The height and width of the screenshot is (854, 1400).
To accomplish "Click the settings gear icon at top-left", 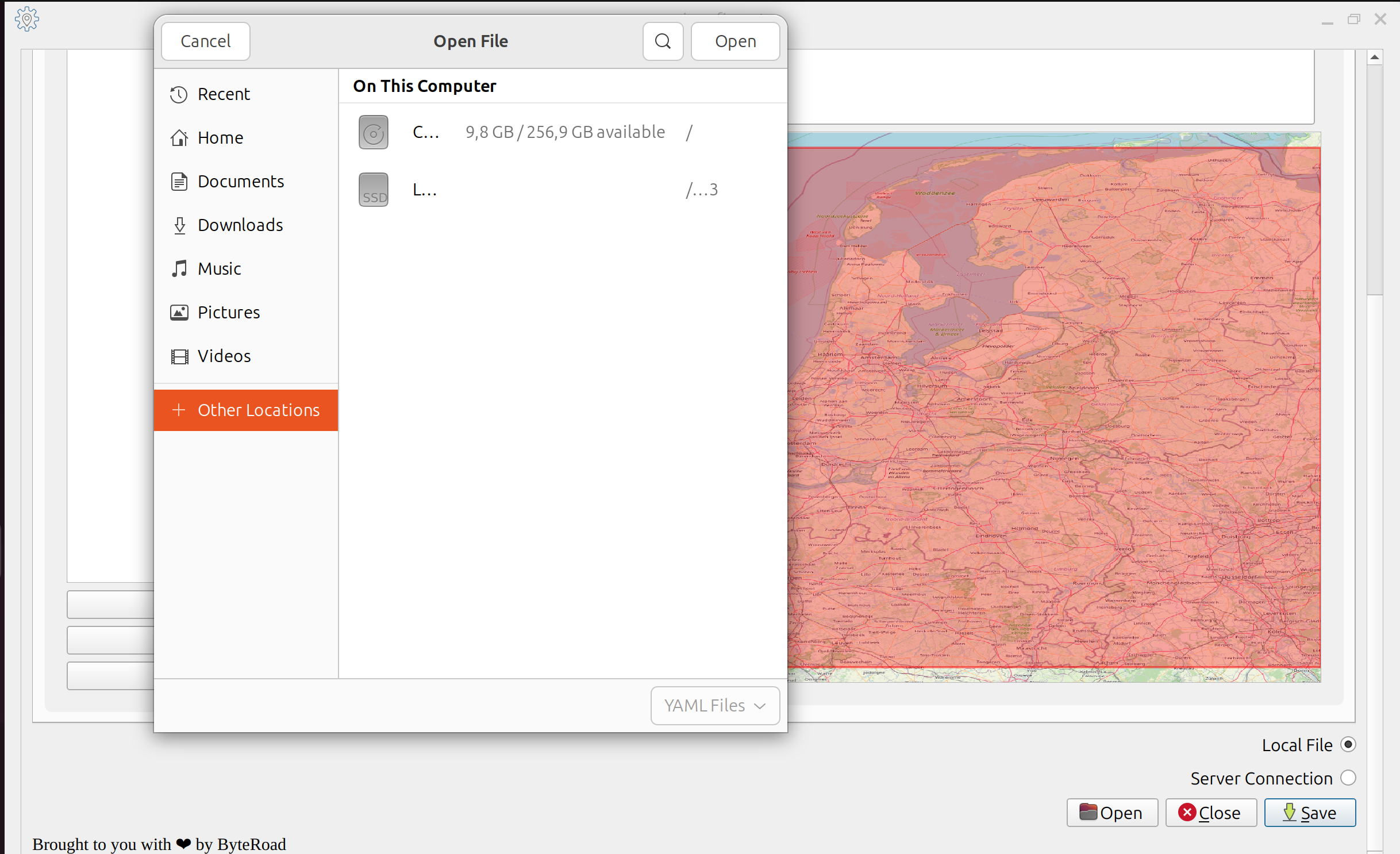I will pos(26,20).
